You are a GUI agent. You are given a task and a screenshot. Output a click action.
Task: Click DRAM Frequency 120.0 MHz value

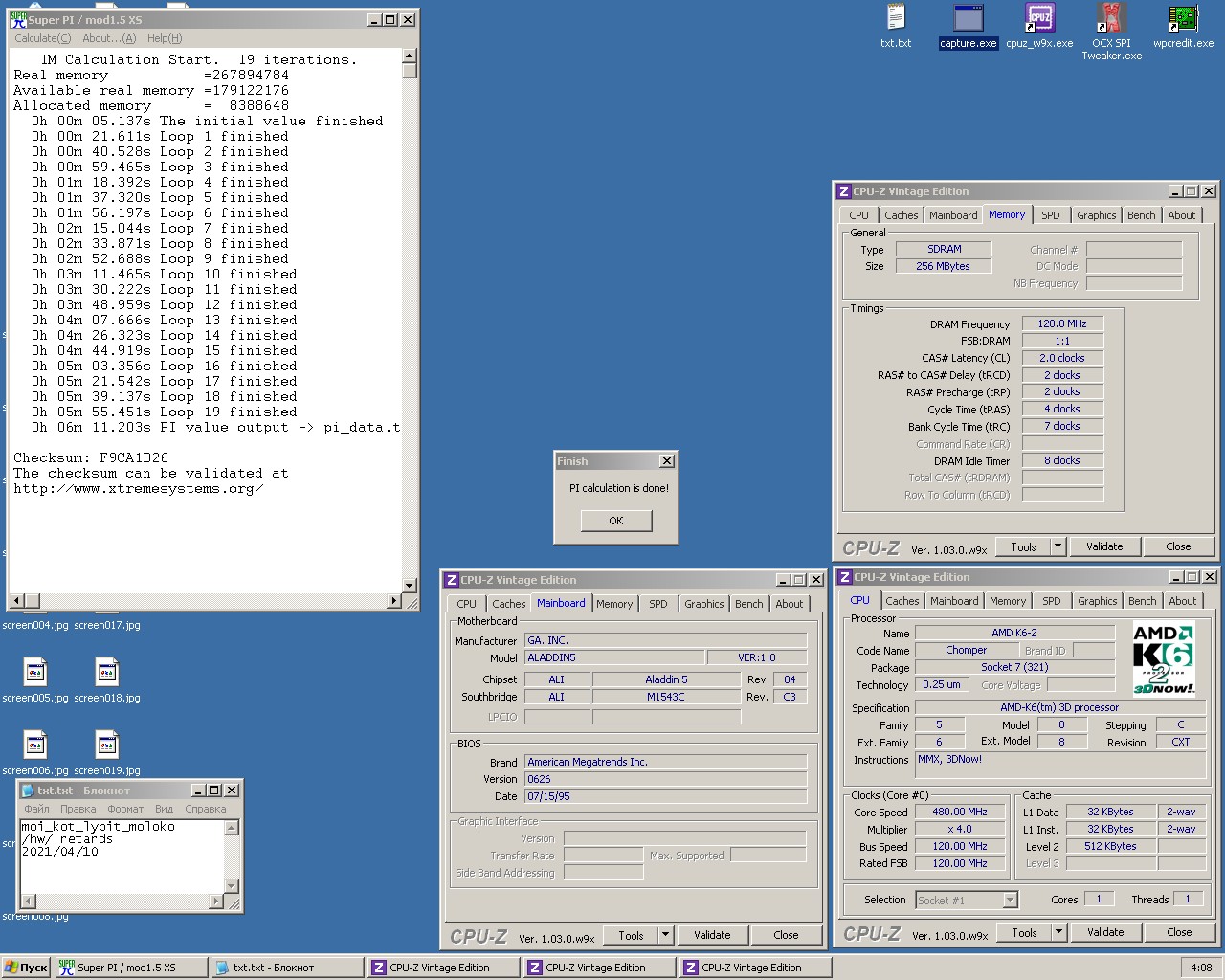(1062, 323)
